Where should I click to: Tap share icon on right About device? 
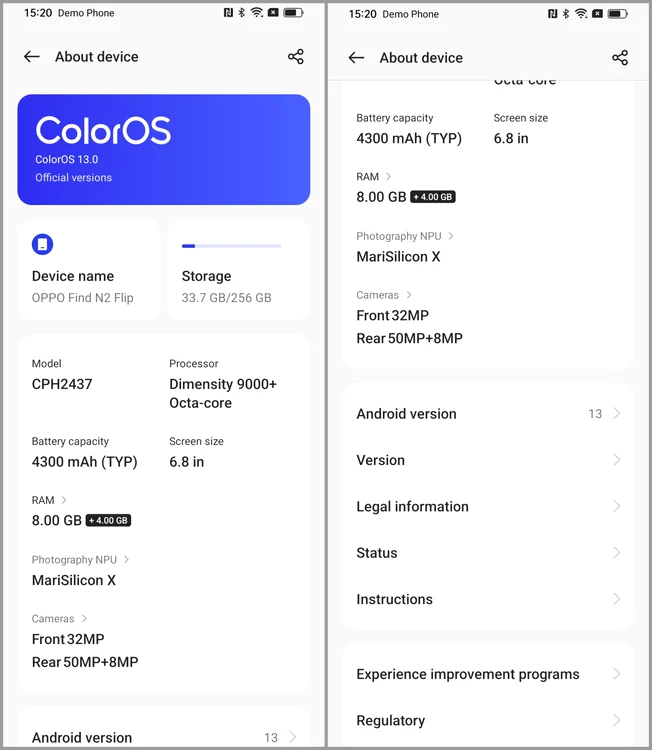[620, 58]
